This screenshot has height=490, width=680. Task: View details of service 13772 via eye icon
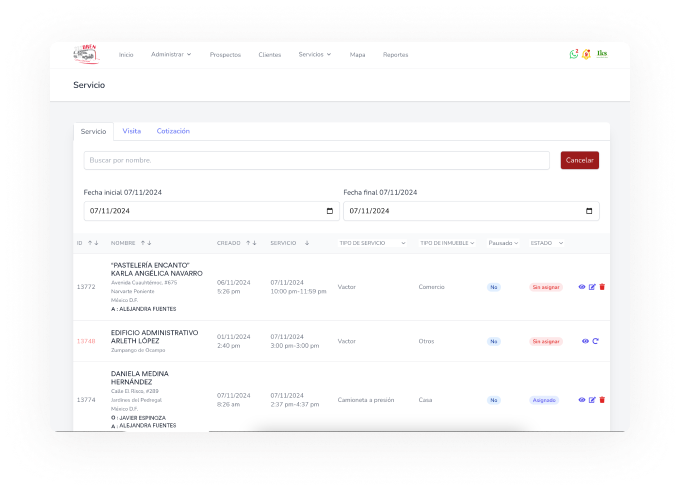(582, 287)
